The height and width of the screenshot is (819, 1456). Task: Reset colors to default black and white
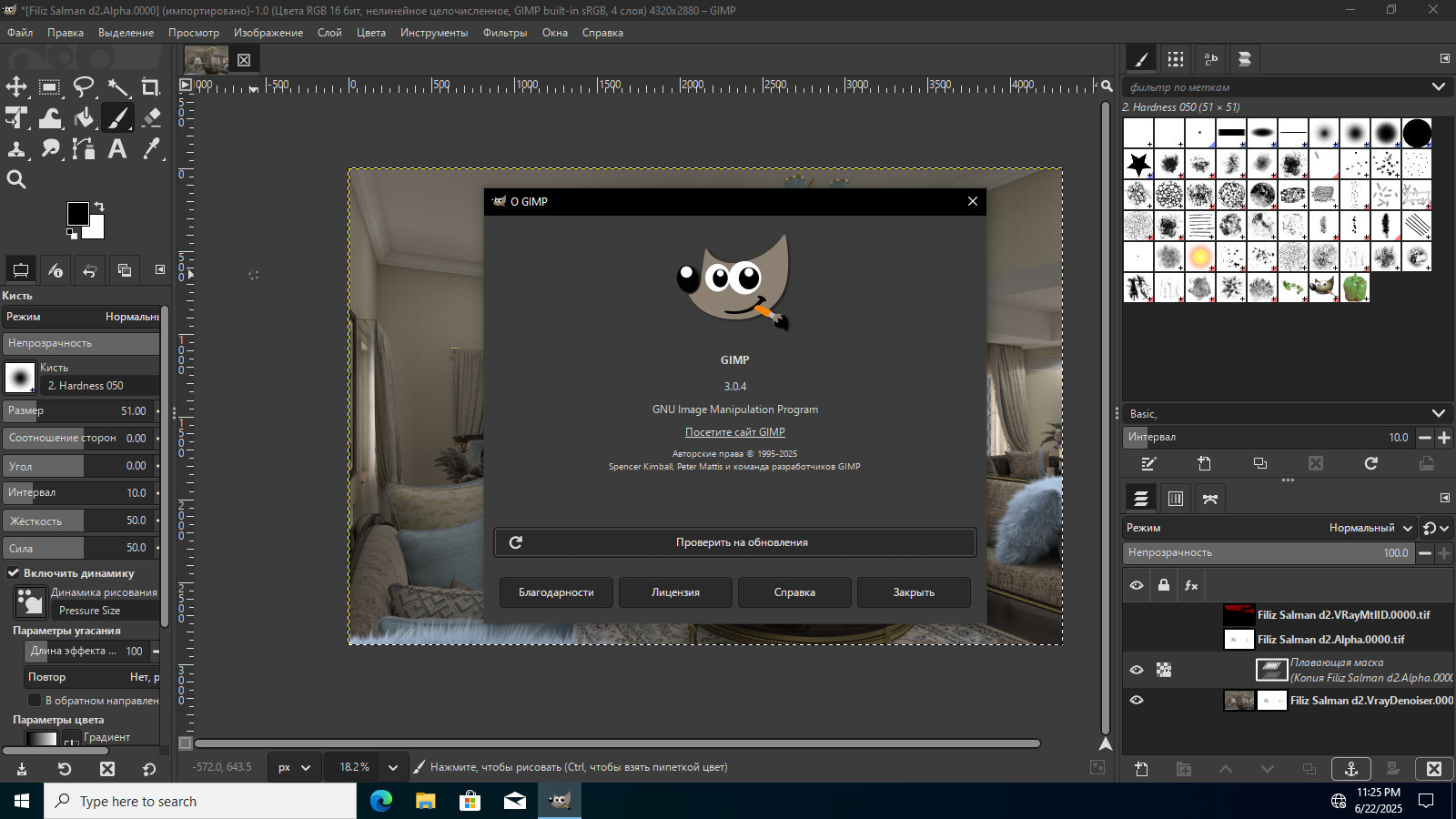[x=72, y=234]
